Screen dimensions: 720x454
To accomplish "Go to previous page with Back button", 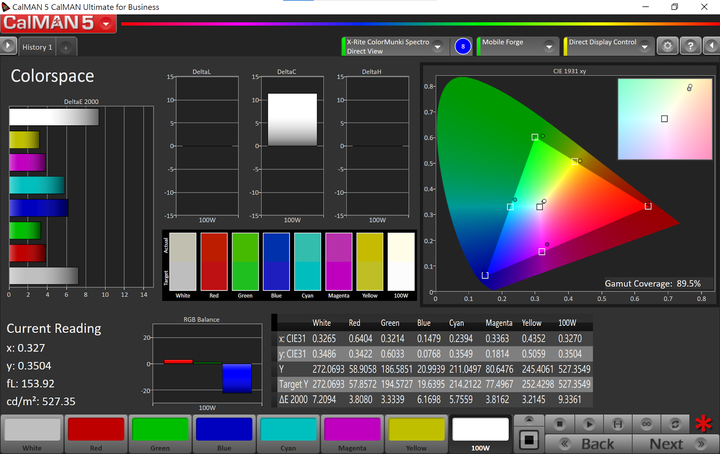I will (589, 444).
